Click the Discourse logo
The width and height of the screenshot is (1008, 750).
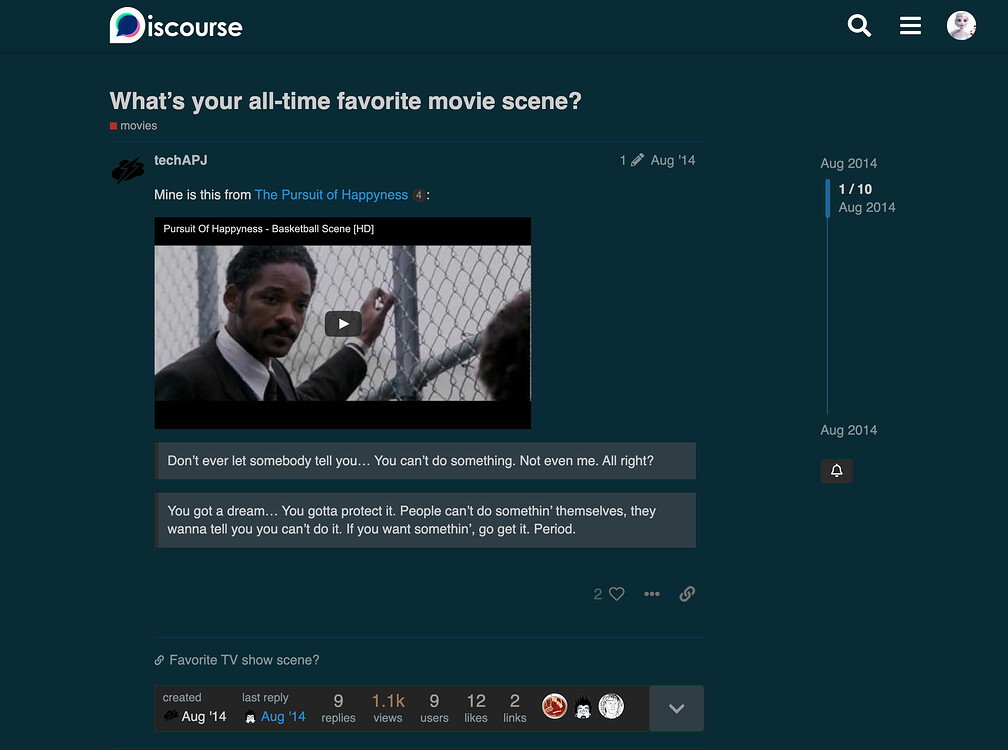[x=176, y=26]
